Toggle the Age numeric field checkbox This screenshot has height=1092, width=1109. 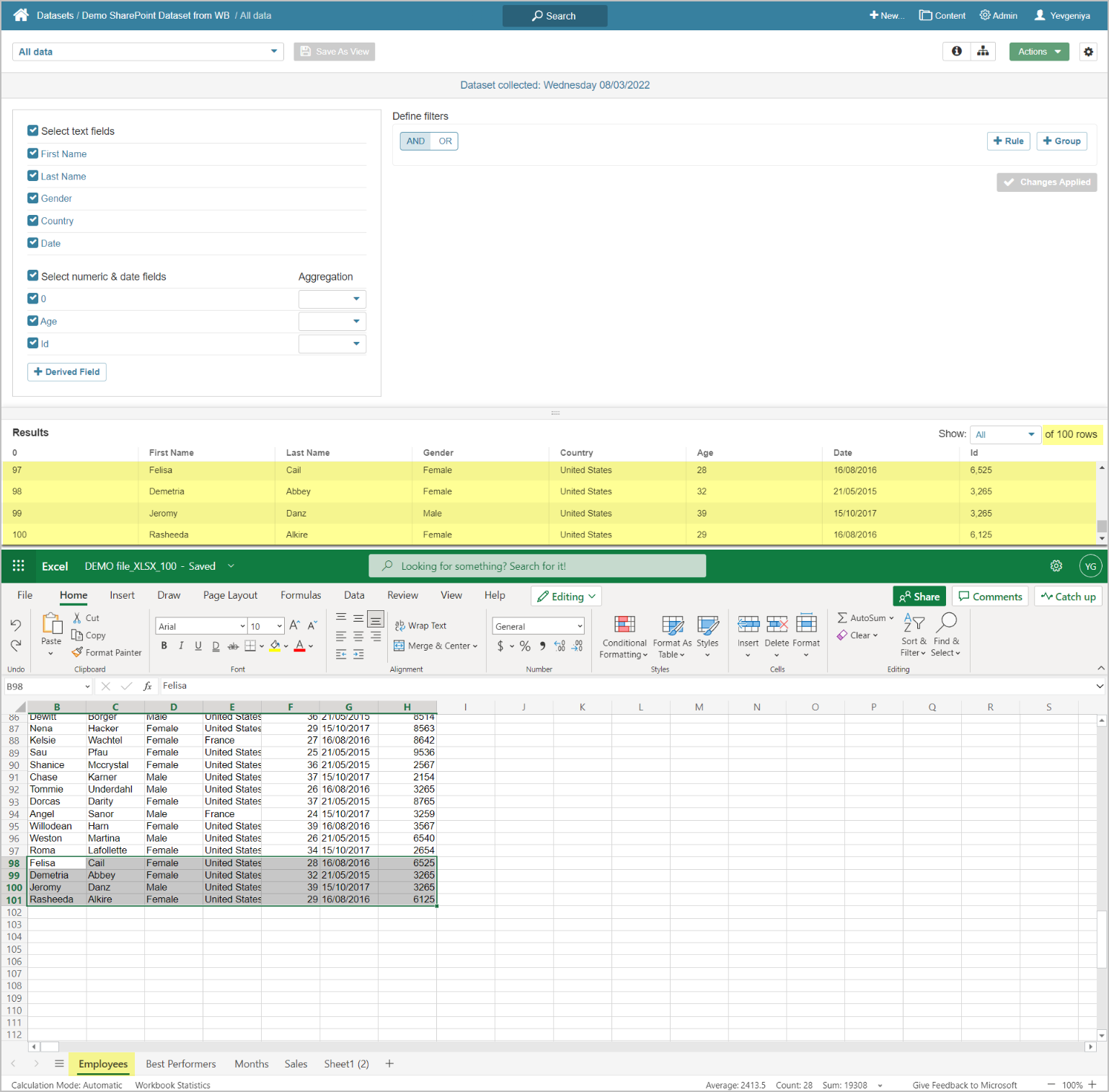tap(33, 321)
